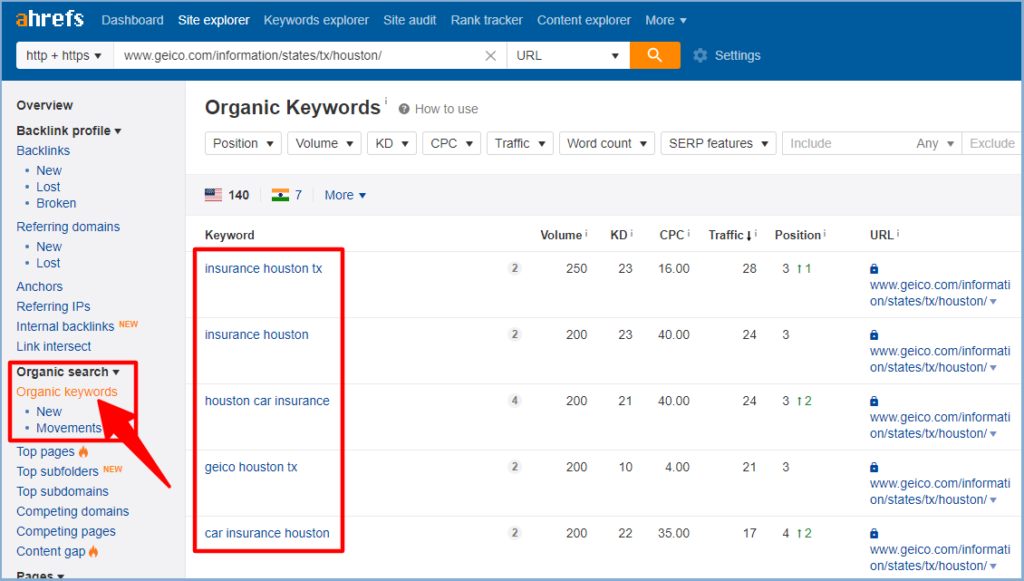Click the keyword car insurance houston
Image resolution: width=1024 pixels, height=581 pixels.
point(267,533)
